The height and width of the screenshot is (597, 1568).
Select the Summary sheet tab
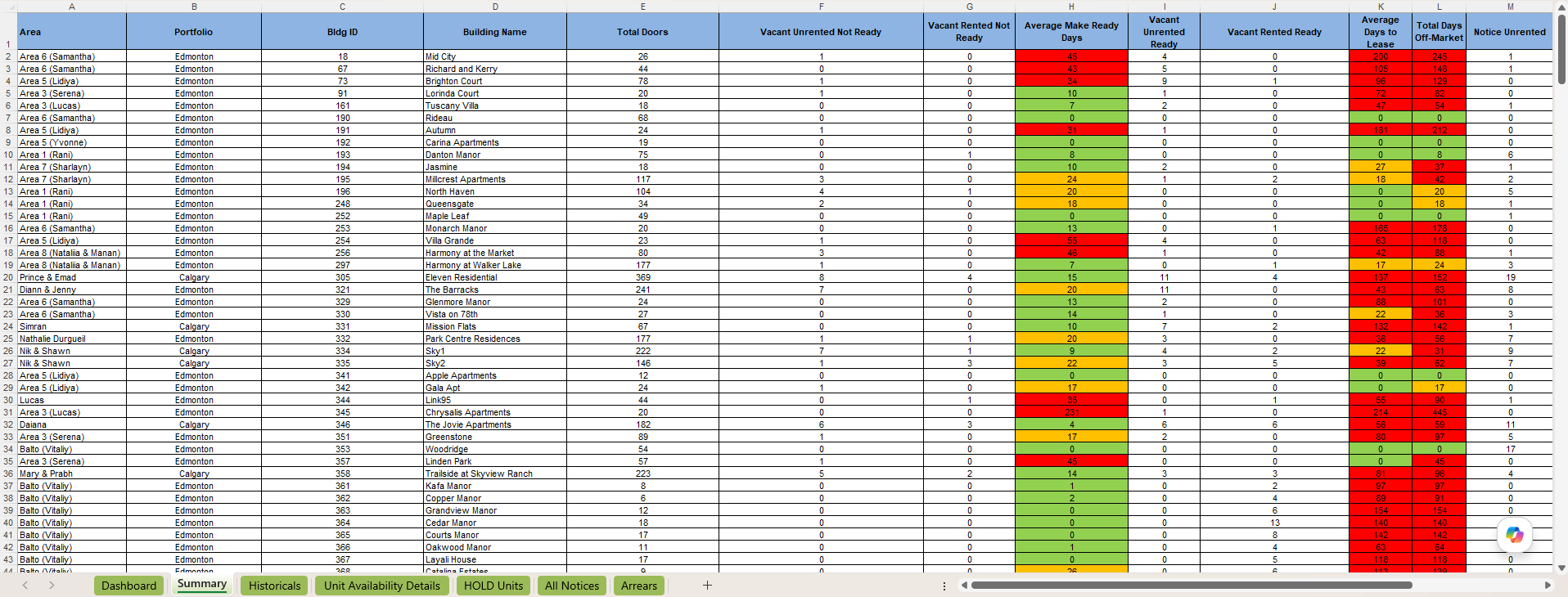201,584
